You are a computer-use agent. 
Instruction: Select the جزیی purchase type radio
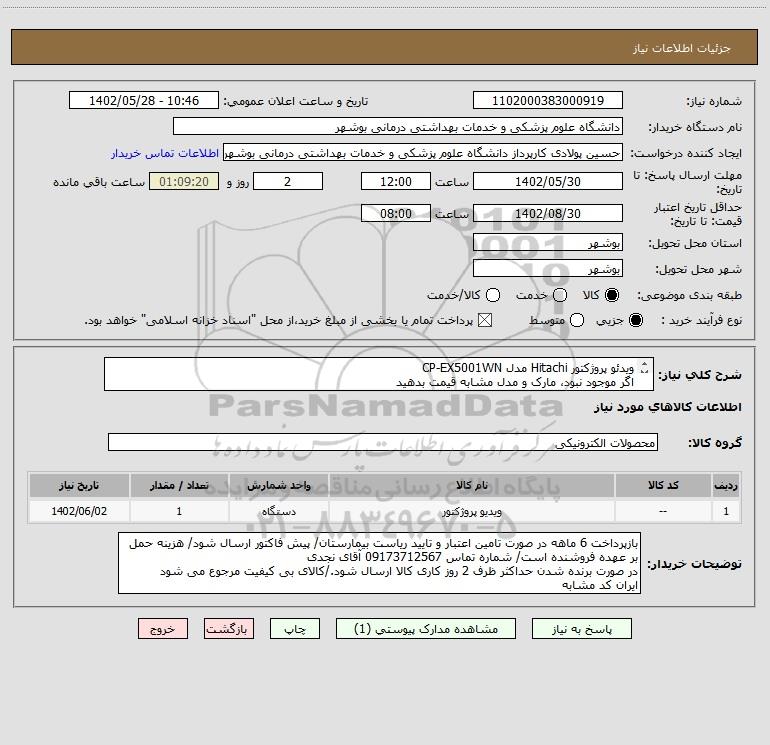coord(635,320)
